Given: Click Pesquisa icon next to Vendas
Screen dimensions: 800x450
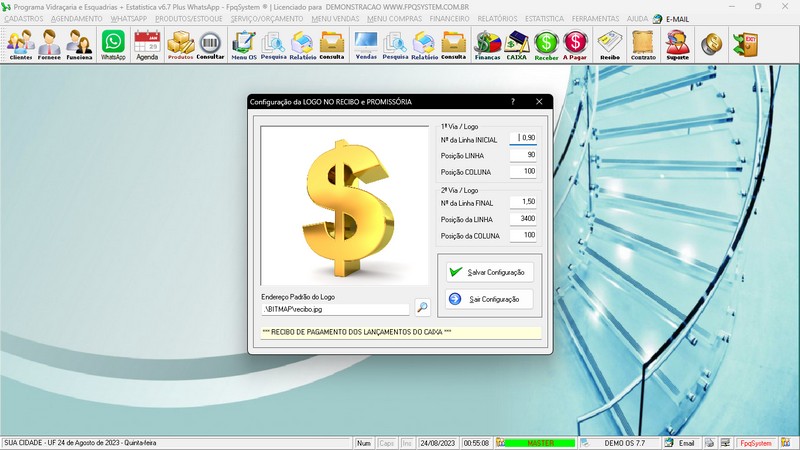Looking at the screenshot, I should pos(395,45).
